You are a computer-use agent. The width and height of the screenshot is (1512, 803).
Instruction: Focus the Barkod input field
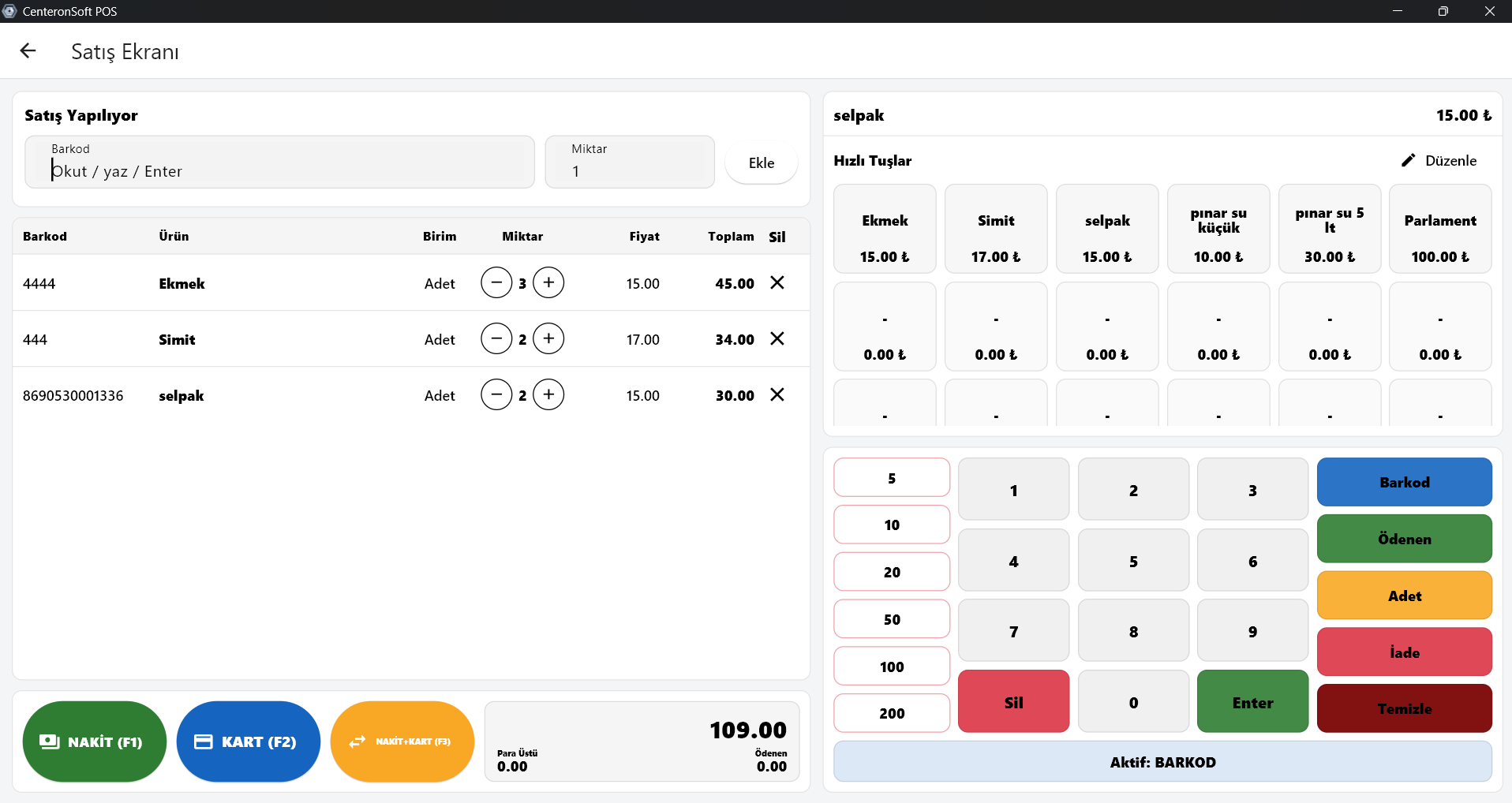click(x=280, y=170)
